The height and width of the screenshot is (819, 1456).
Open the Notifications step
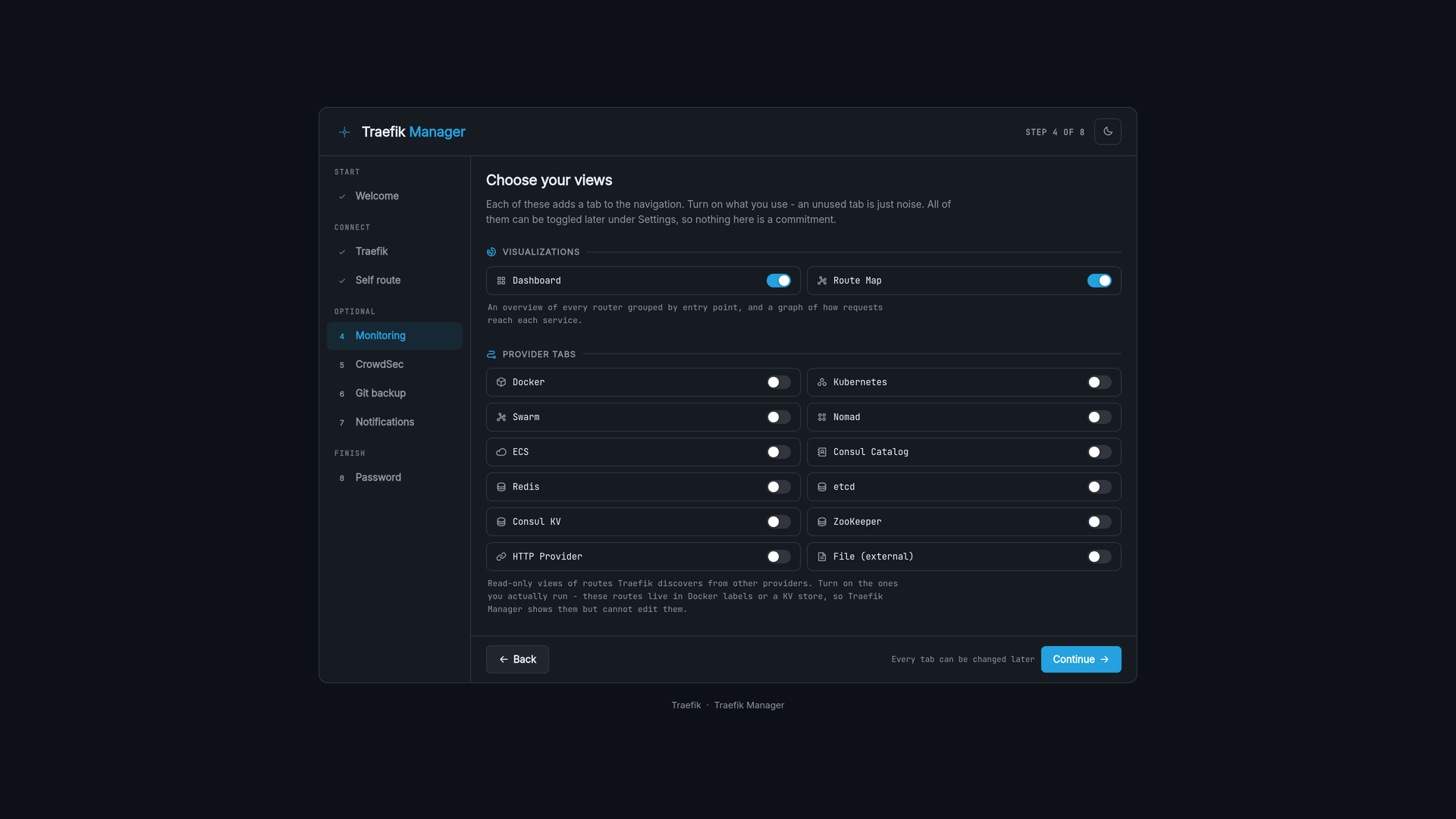pyautogui.click(x=394, y=422)
